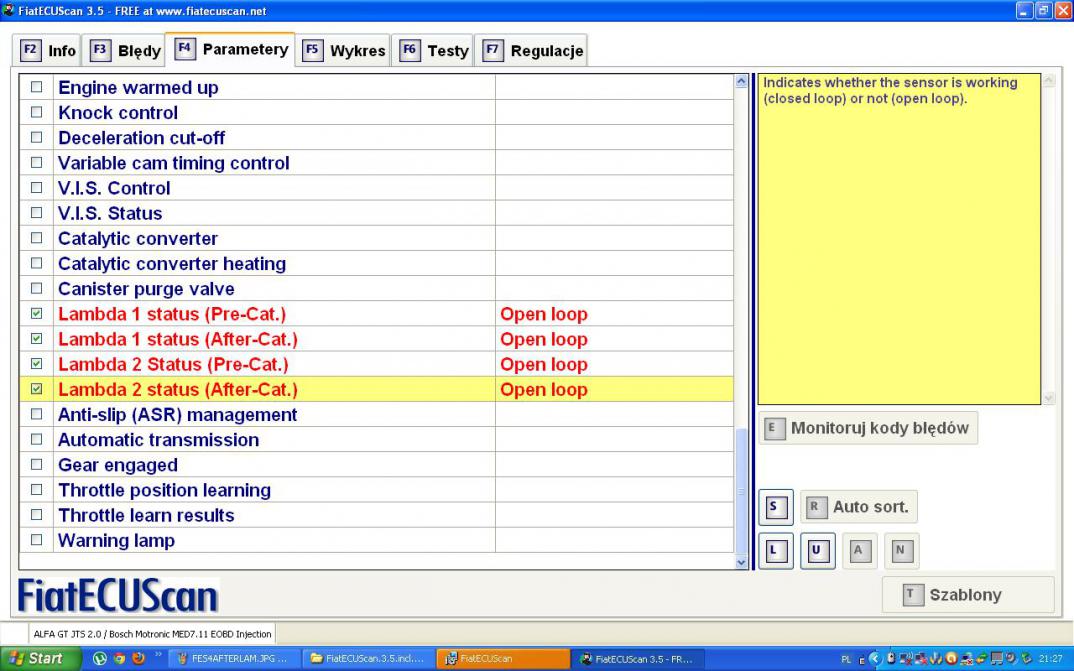The width and height of the screenshot is (1074, 671).
Task: Click the S sort key button
Action: [776, 507]
